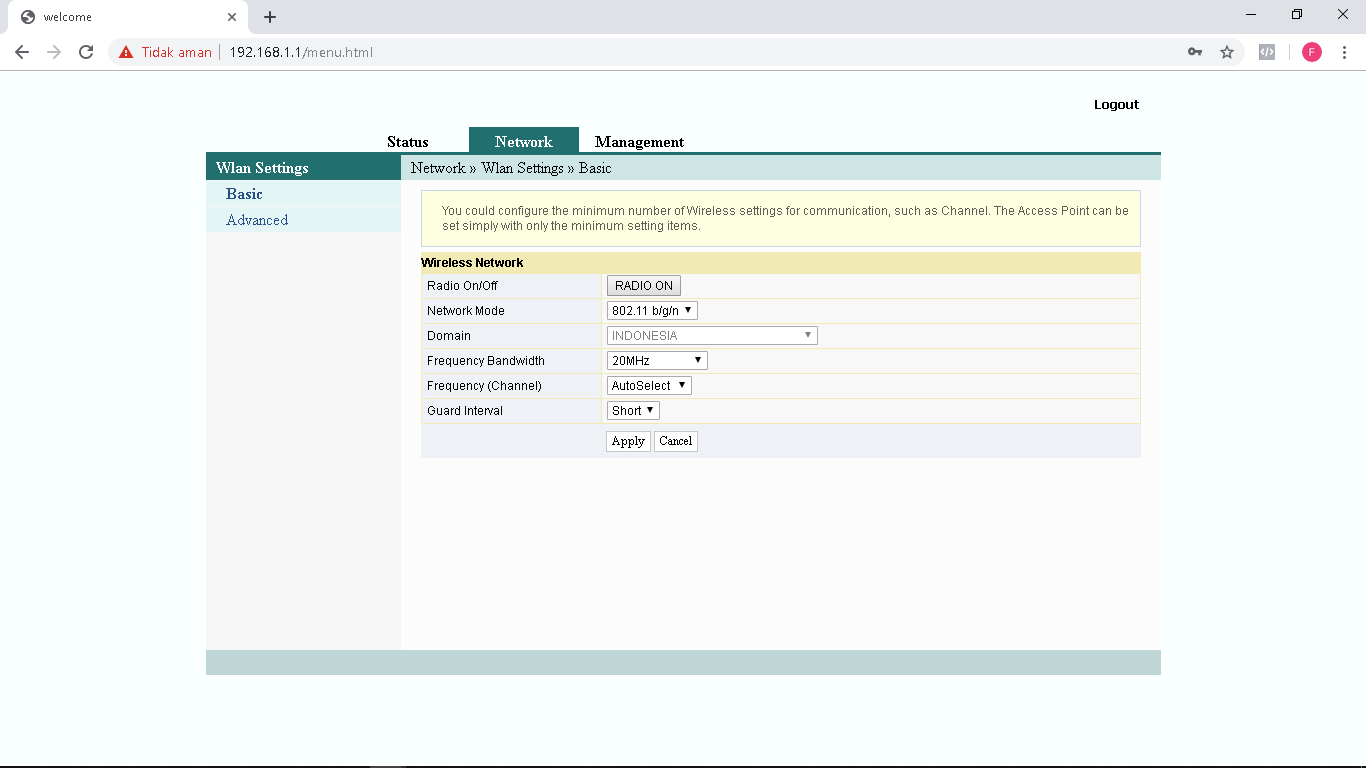
Task: Click the saved password key icon
Action: coord(1195,52)
